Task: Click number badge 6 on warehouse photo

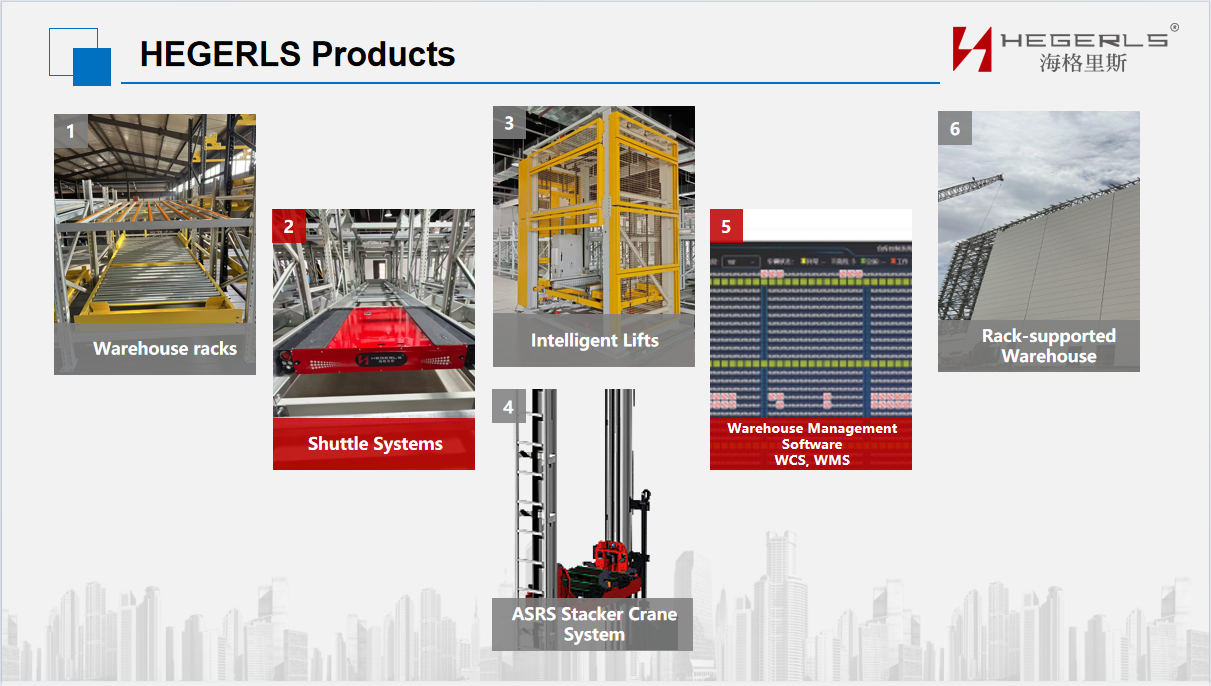Action: [955, 128]
